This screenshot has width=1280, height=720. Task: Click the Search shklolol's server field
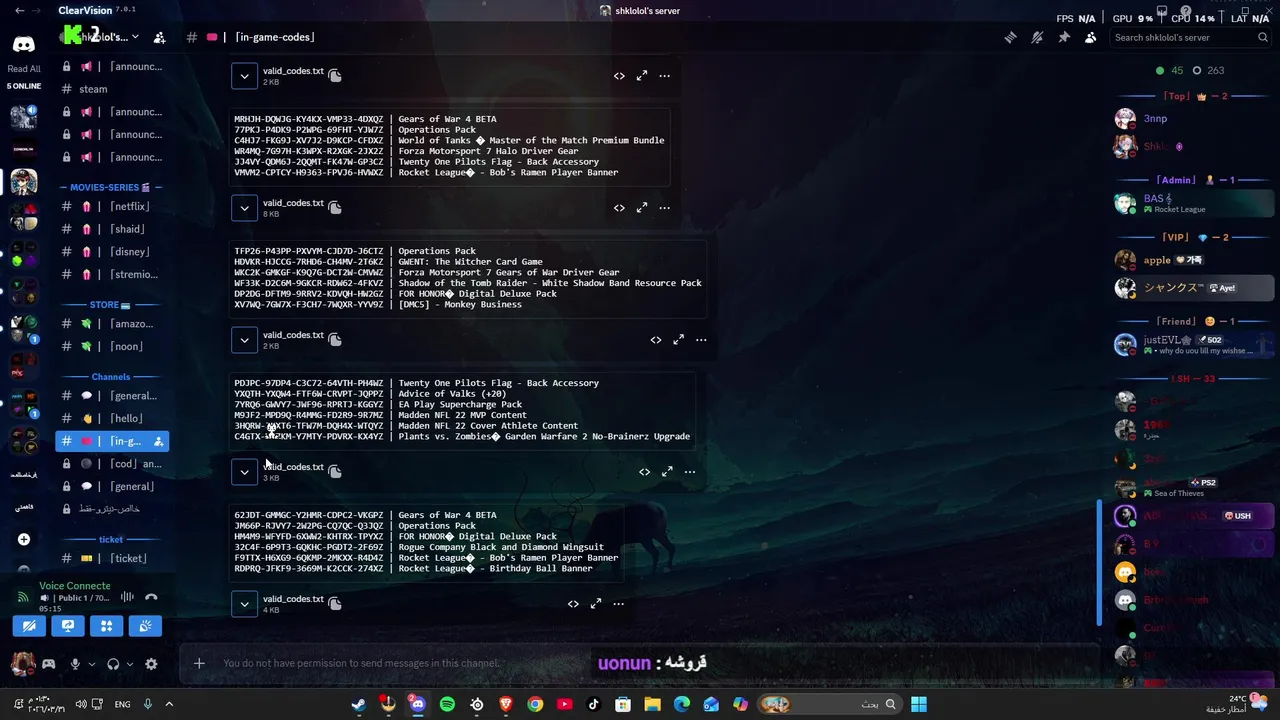(1190, 37)
